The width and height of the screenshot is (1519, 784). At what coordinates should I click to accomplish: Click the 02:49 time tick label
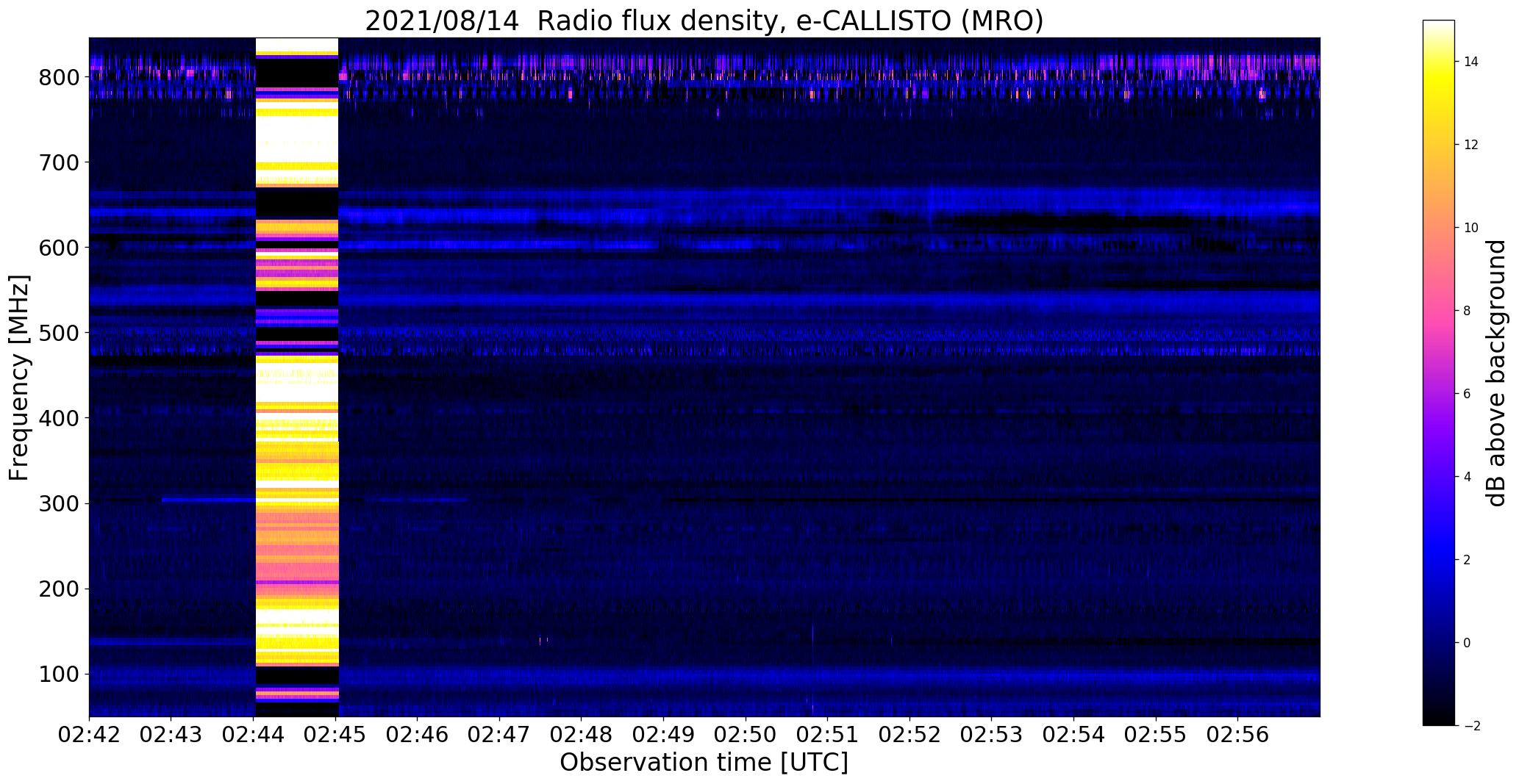pos(664,735)
